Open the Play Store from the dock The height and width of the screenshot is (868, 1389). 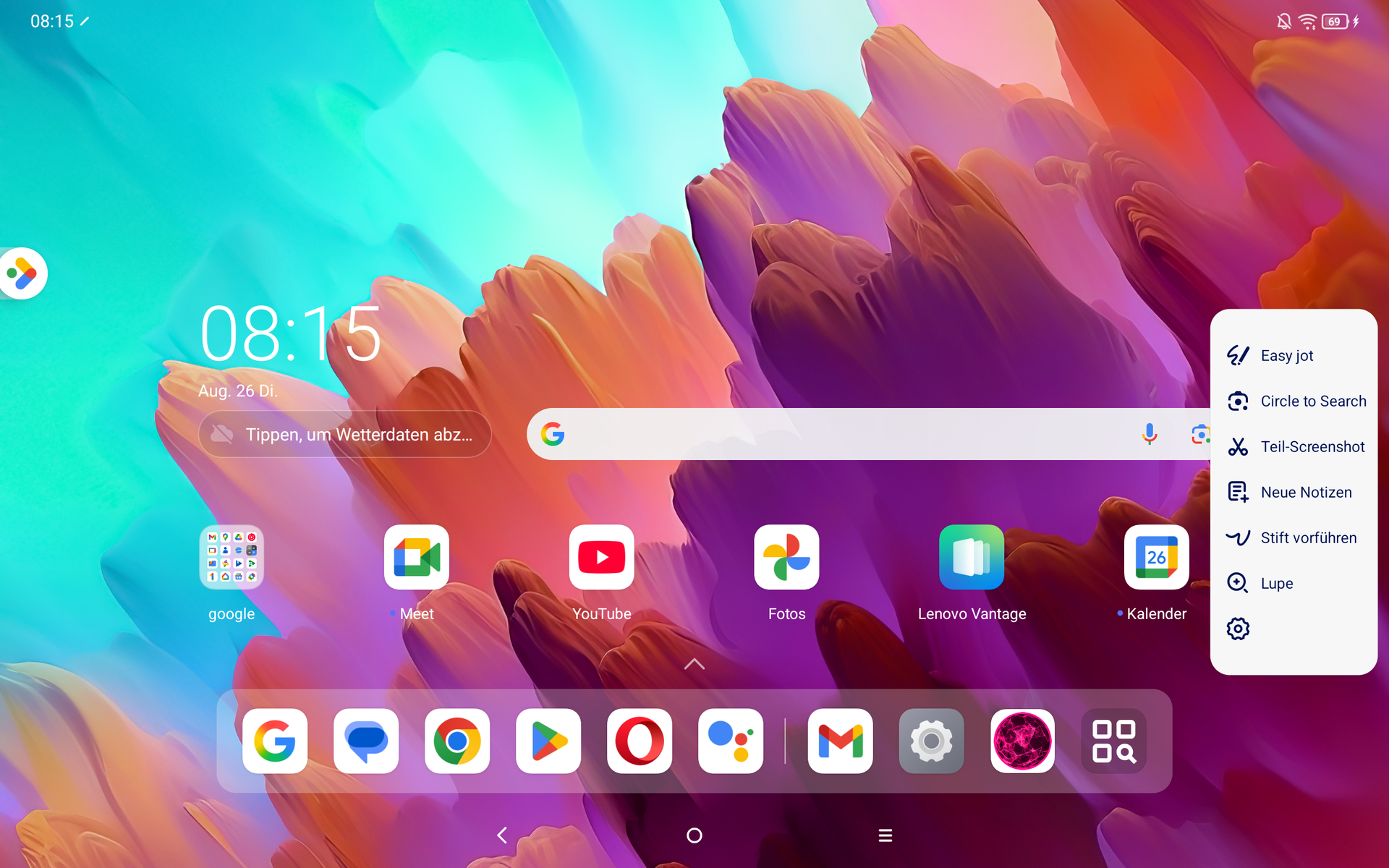[548, 741]
